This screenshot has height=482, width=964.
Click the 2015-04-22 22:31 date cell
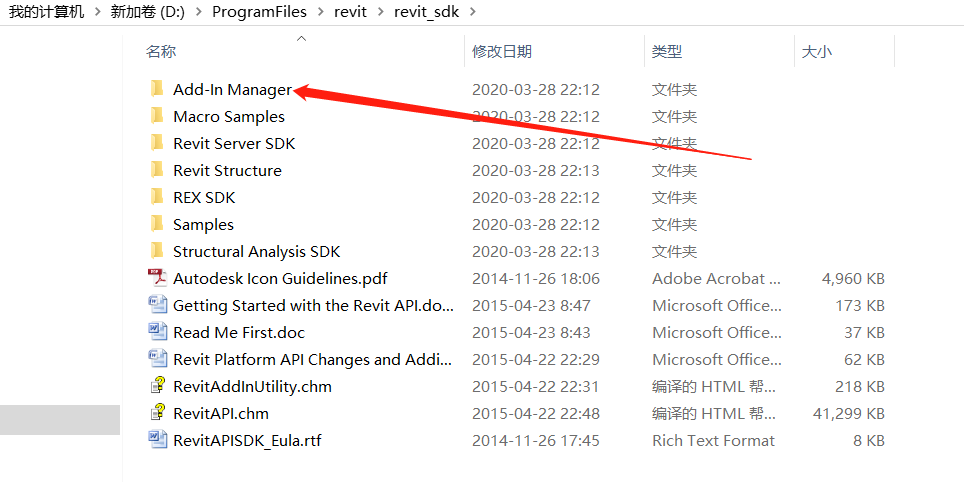(x=535, y=387)
